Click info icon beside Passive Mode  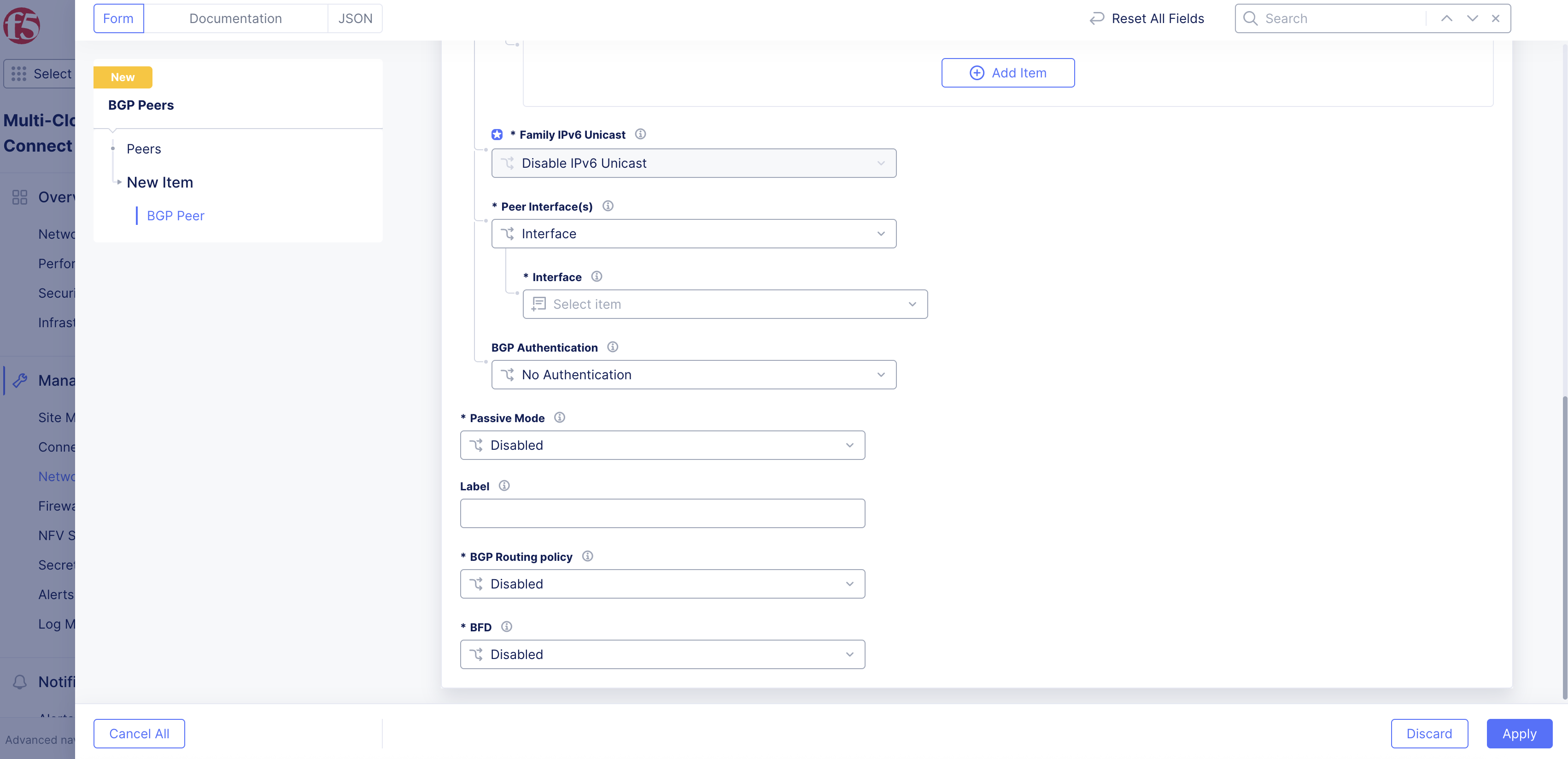[x=559, y=417]
